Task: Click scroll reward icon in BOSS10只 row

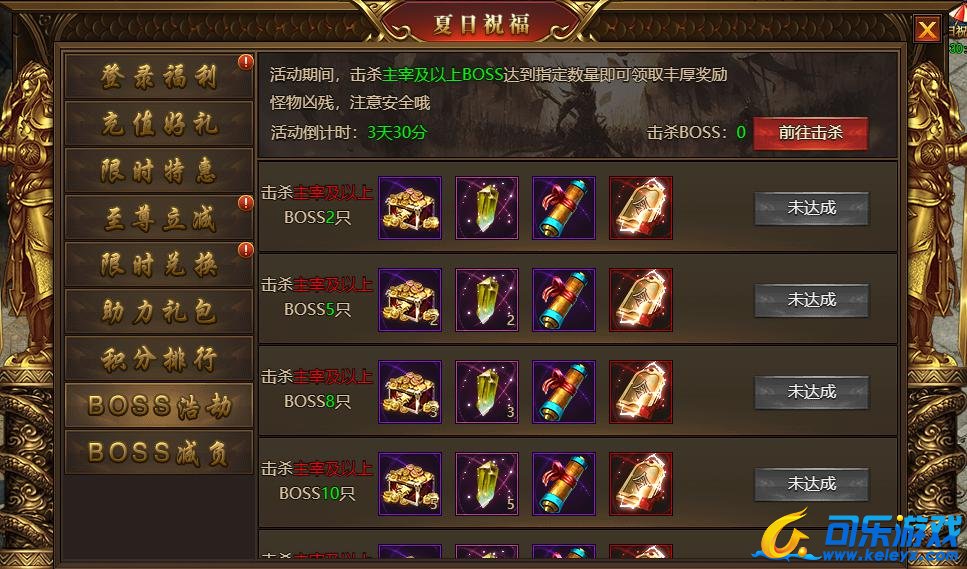Action: pyautogui.click(x=564, y=484)
